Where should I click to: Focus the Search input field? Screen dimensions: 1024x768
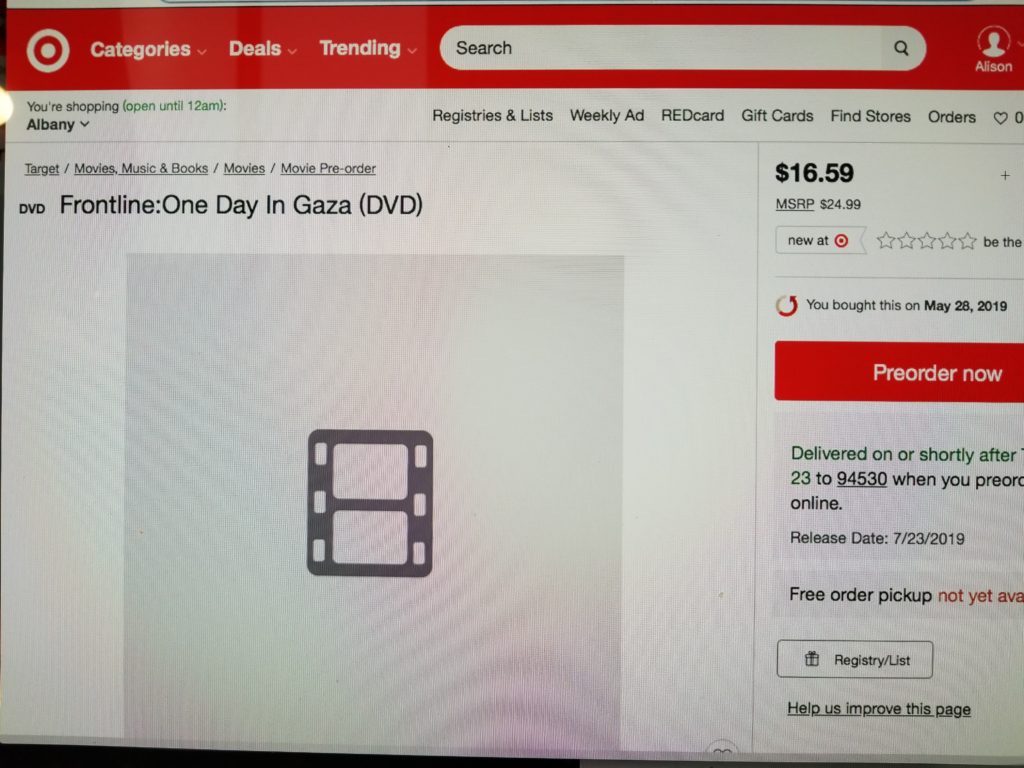[666, 48]
